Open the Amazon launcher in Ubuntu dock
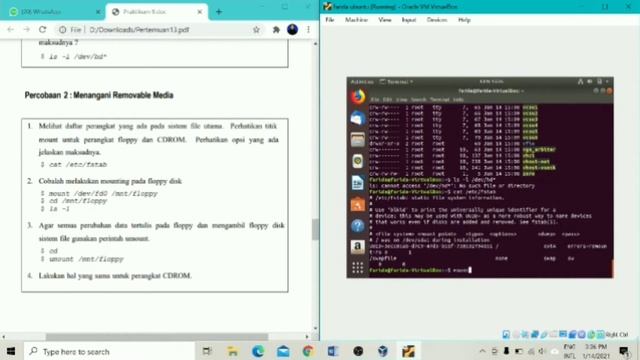 (358, 247)
